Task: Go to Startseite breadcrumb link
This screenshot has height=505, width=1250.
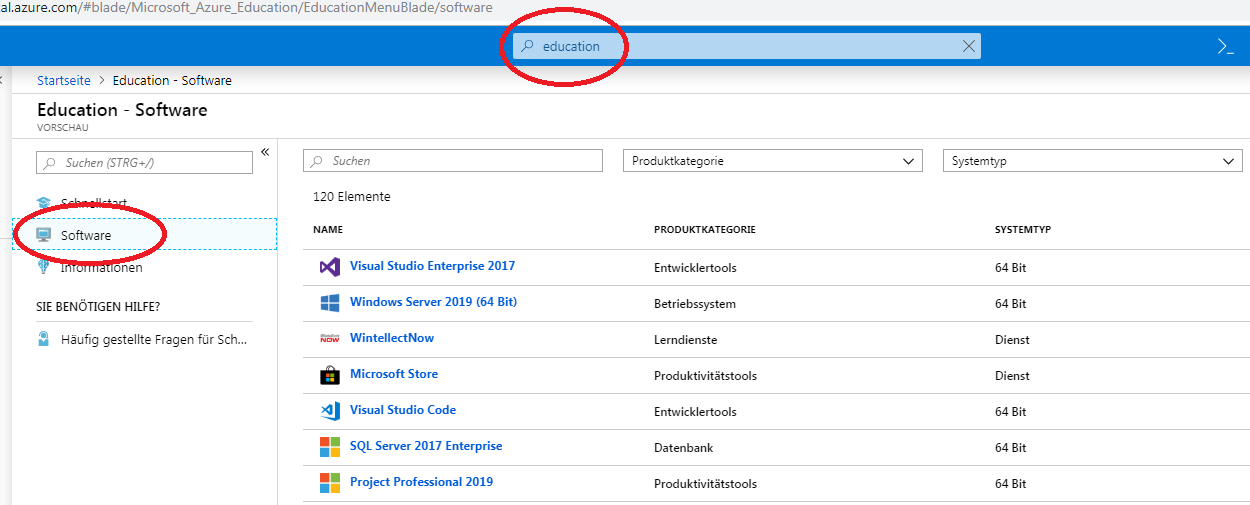Action: (64, 80)
